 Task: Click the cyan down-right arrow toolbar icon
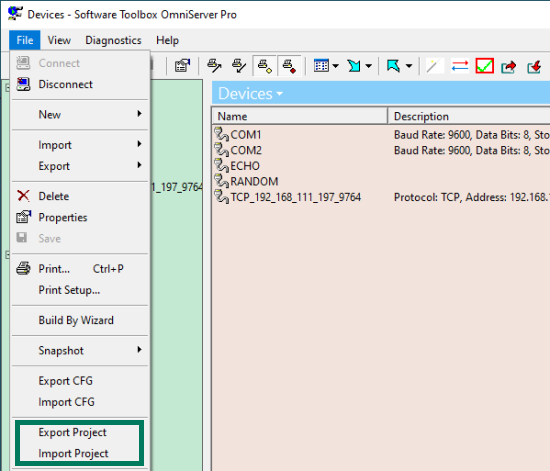click(x=354, y=66)
